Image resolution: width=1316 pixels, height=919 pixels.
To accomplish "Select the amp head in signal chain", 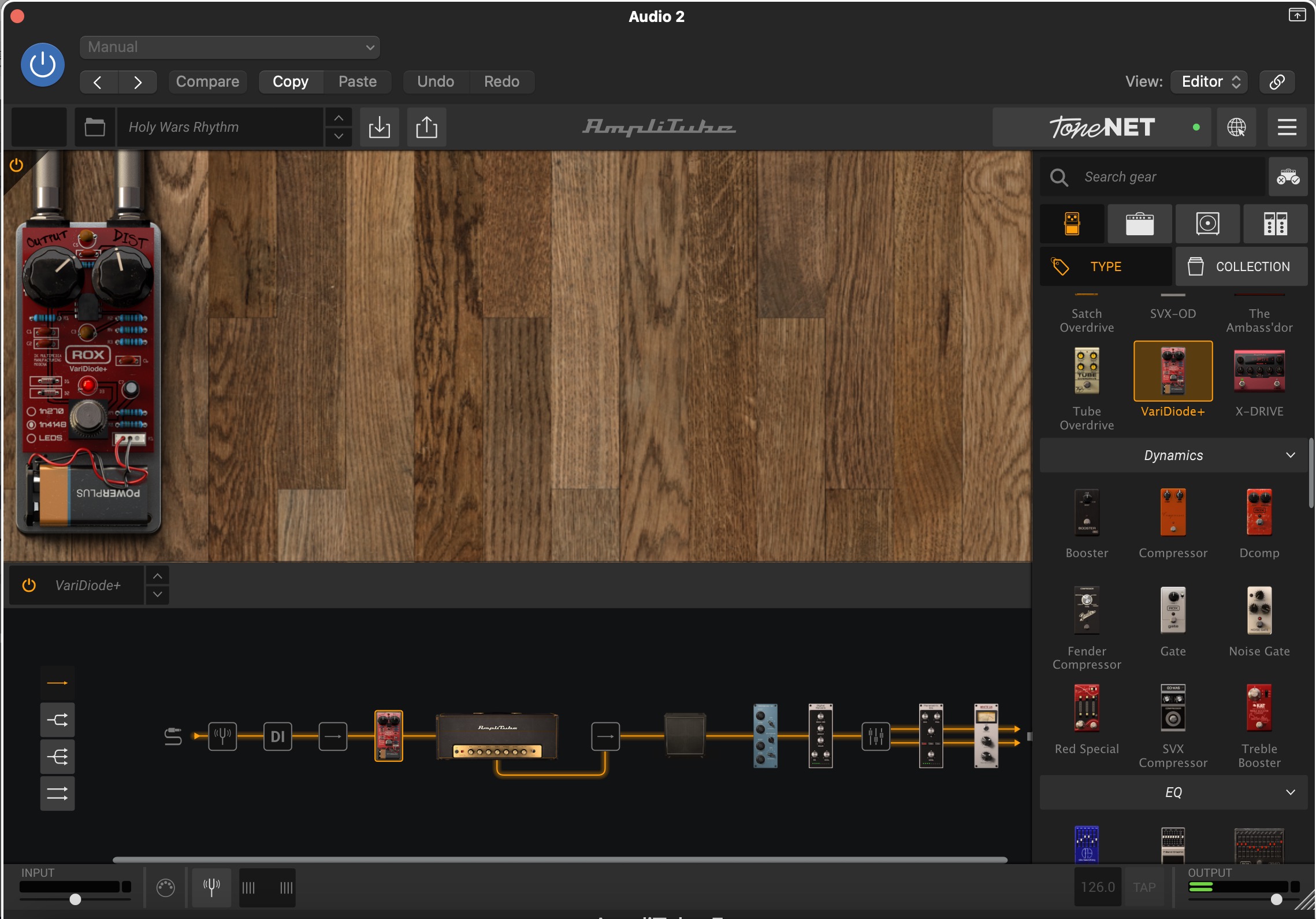I will [x=497, y=736].
